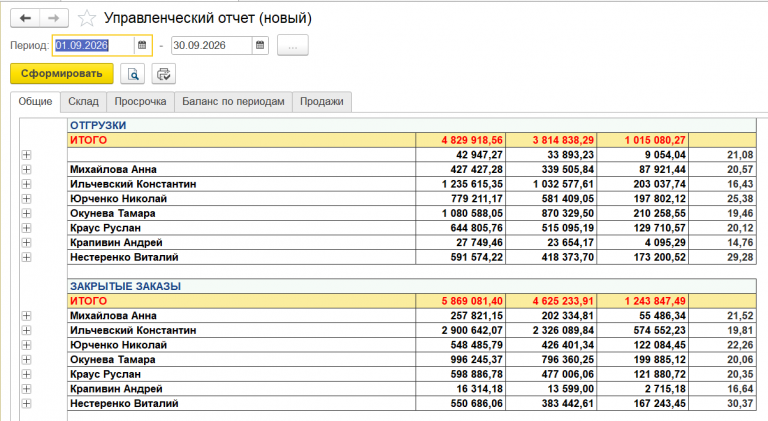This screenshot has height=421, width=768.
Task: Go back with the left arrow button
Action: 25,18
